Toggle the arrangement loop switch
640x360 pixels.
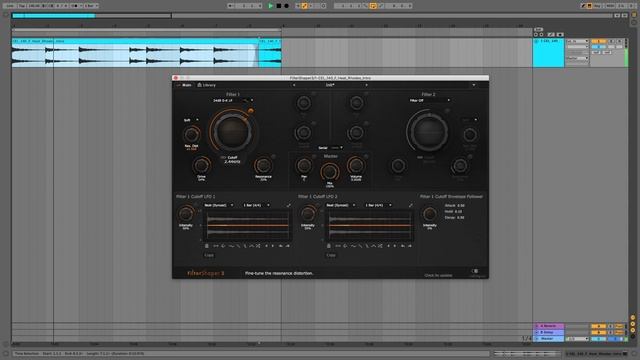point(373,6)
